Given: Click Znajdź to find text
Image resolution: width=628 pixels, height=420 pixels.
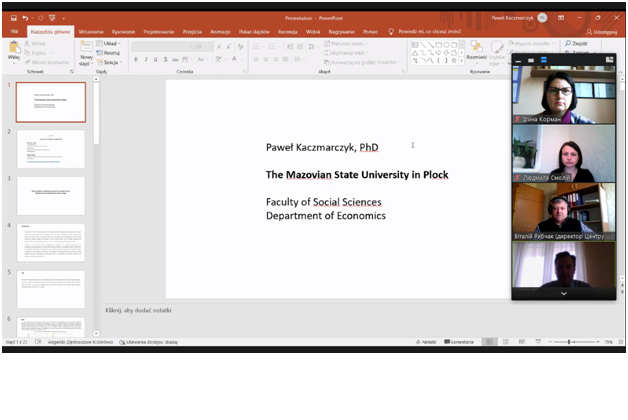Looking at the screenshot, I should click(x=576, y=43).
